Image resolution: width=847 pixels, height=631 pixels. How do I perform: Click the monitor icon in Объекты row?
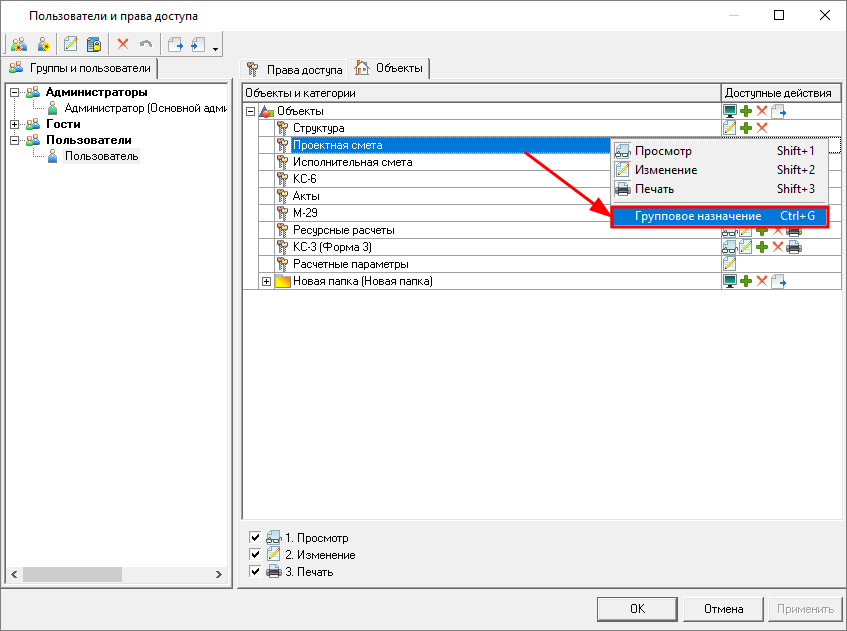[730, 111]
